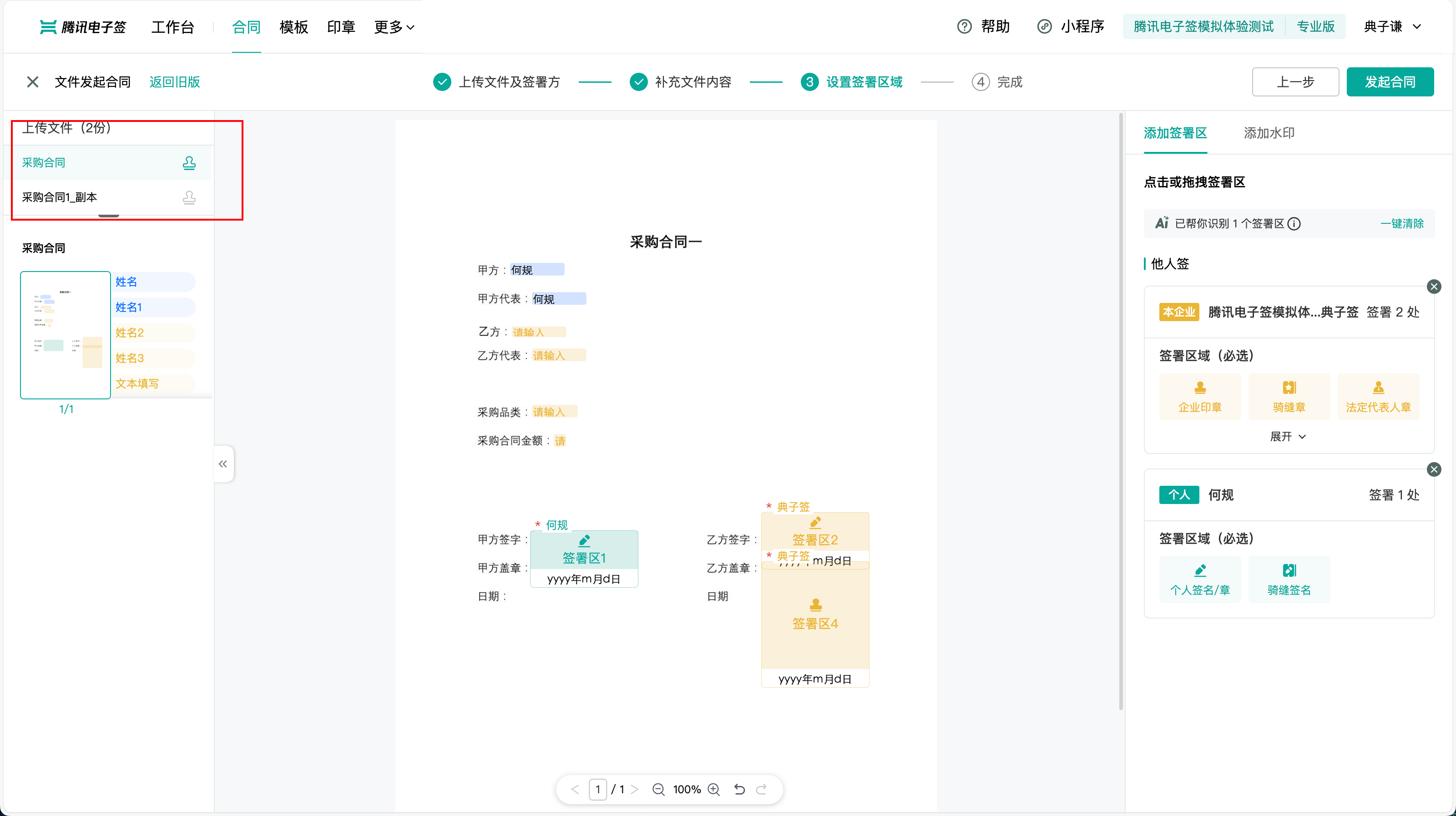Screen dimensions: 1456x816
Task: Open the 典子谦 account dropdown
Action: point(1393,26)
